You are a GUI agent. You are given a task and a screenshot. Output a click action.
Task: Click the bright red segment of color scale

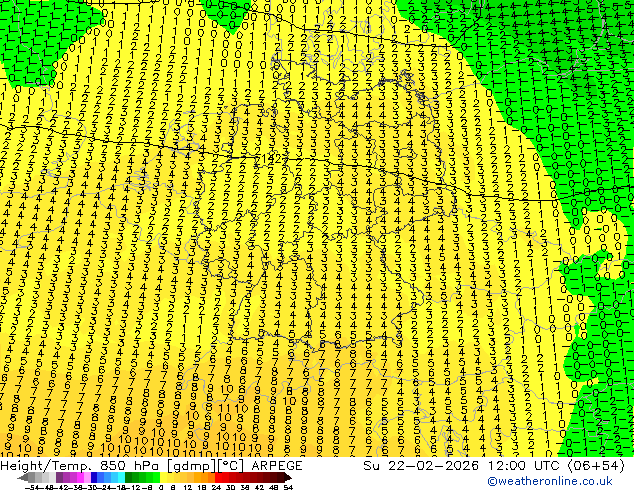pyautogui.click(x=222, y=478)
